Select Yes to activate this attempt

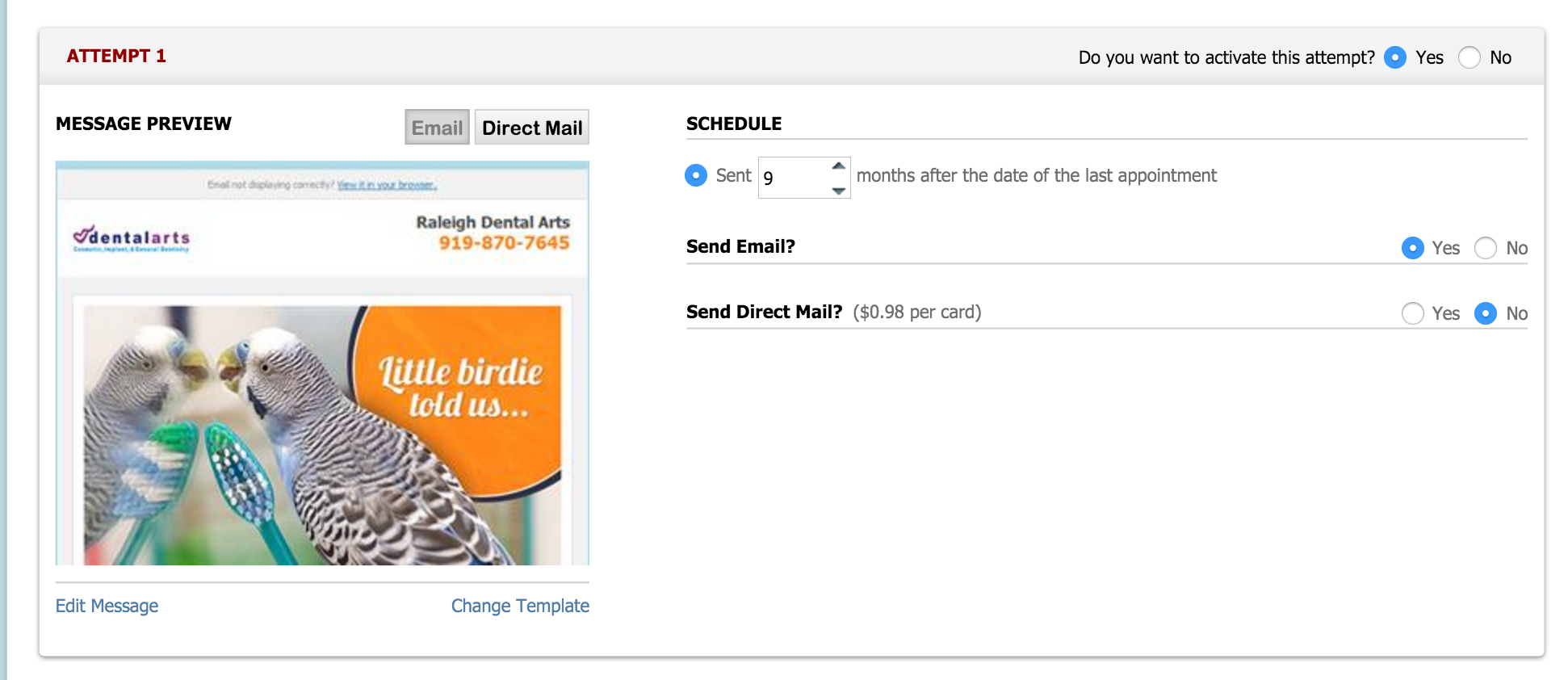coord(1394,57)
